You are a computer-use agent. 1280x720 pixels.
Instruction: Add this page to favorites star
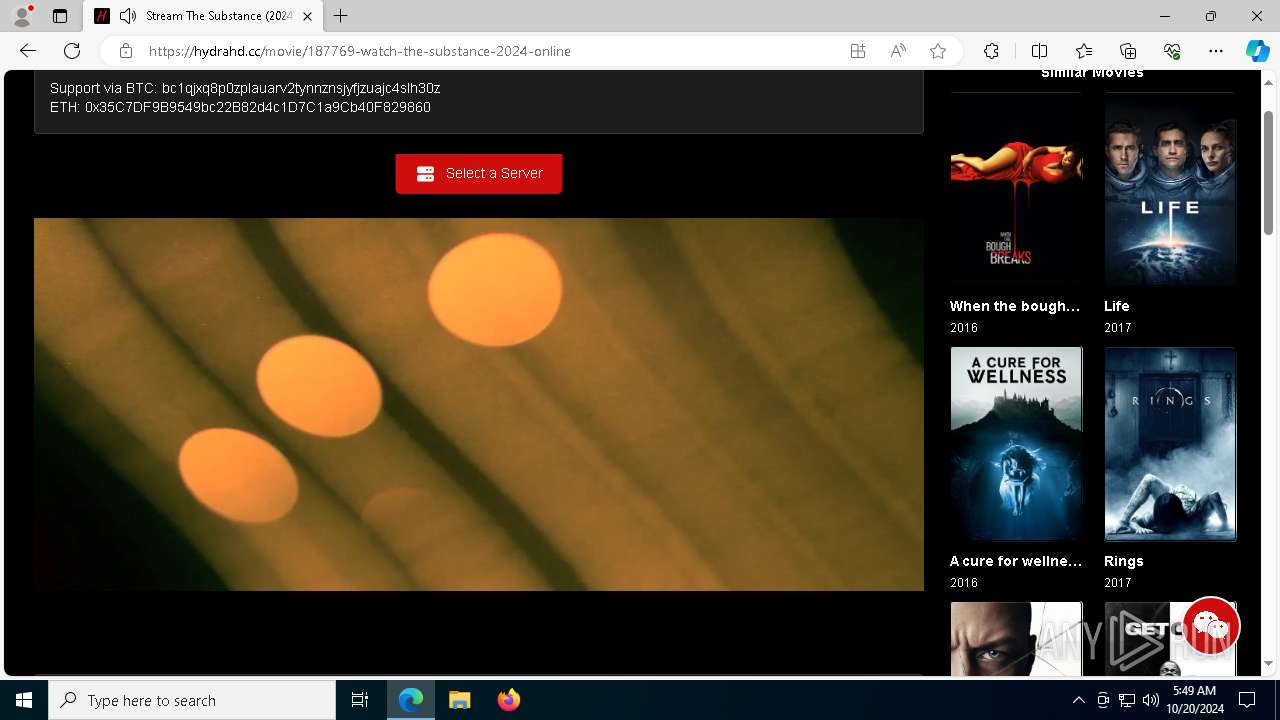click(938, 51)
